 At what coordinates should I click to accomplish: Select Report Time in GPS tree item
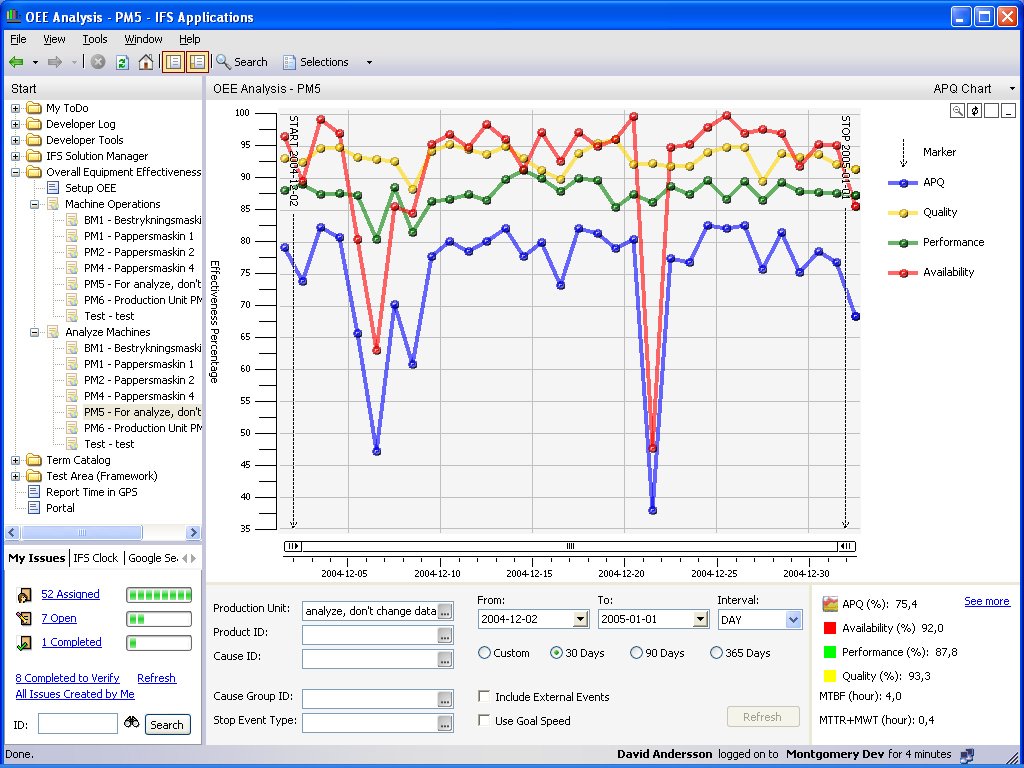point(91,492)
